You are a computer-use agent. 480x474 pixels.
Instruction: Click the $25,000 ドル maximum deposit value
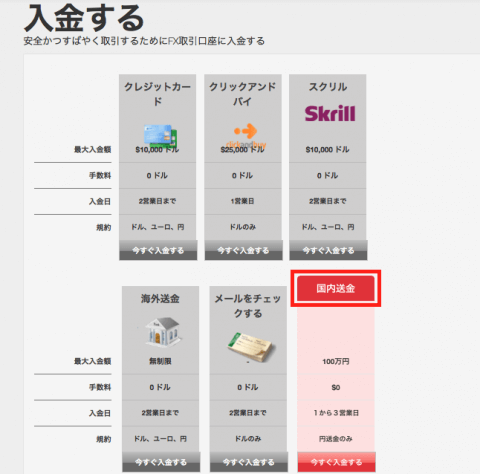pos(242,150)
